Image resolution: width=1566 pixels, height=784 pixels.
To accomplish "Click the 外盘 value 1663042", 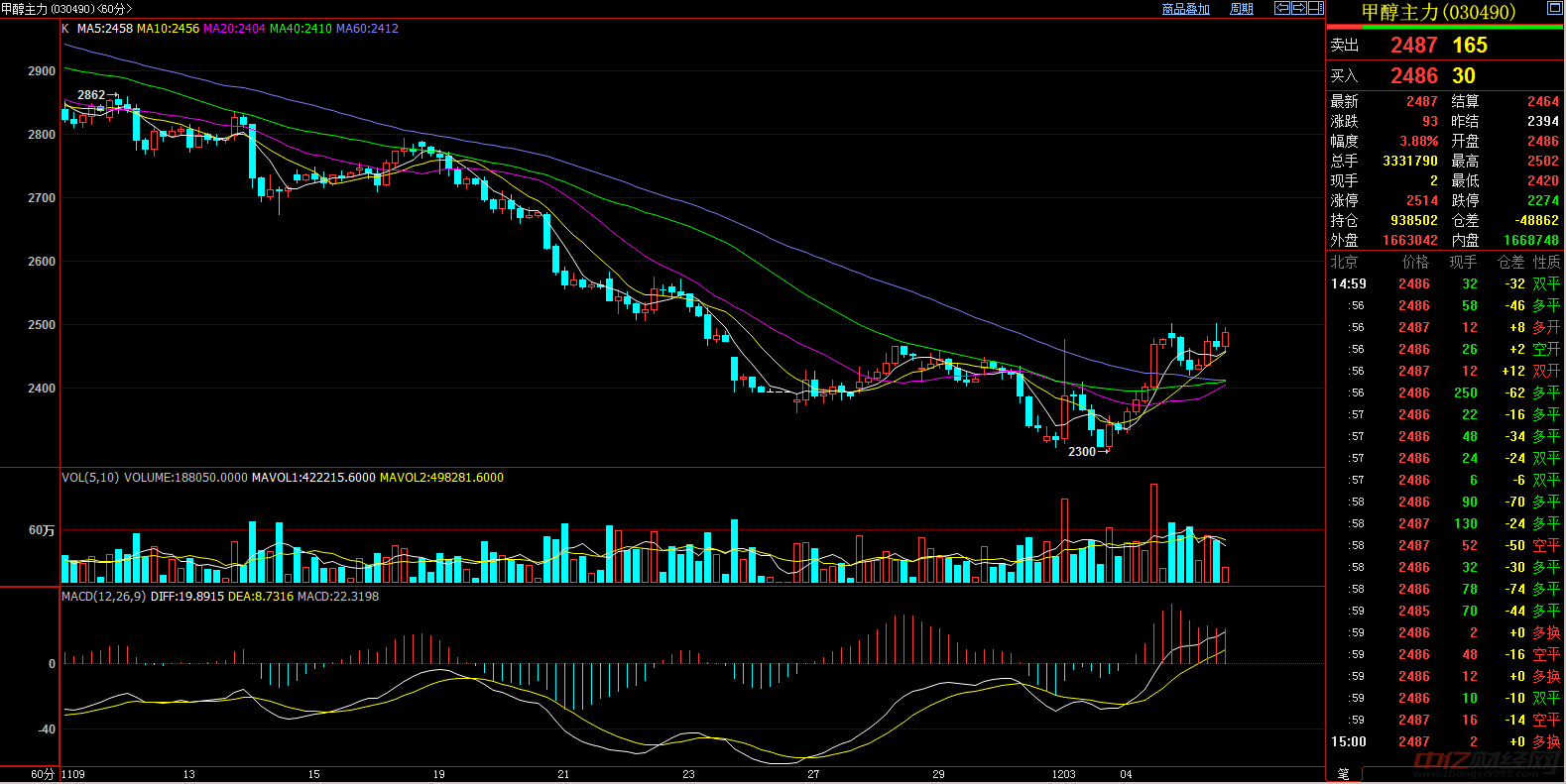I will coord(1410,240).
